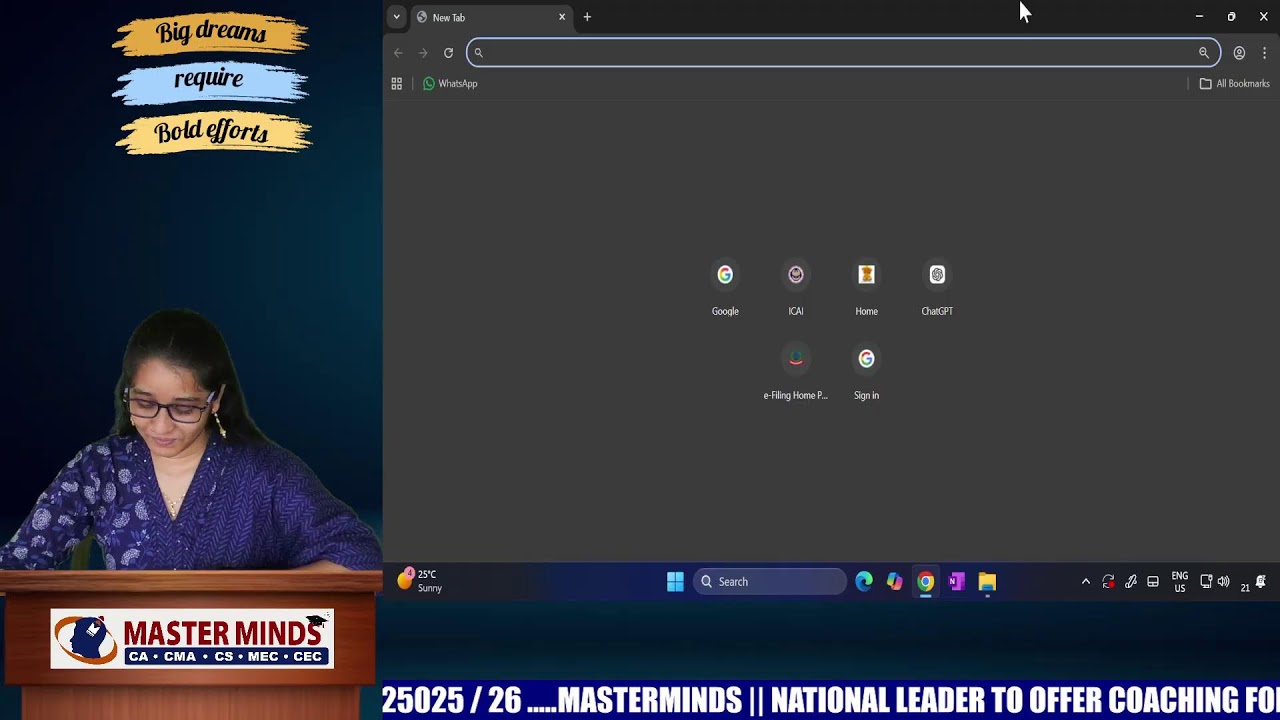This screenshot has height=720, width=1280.
Task: Open the Google shortcut tile
Action: click(x=725, y=288)
